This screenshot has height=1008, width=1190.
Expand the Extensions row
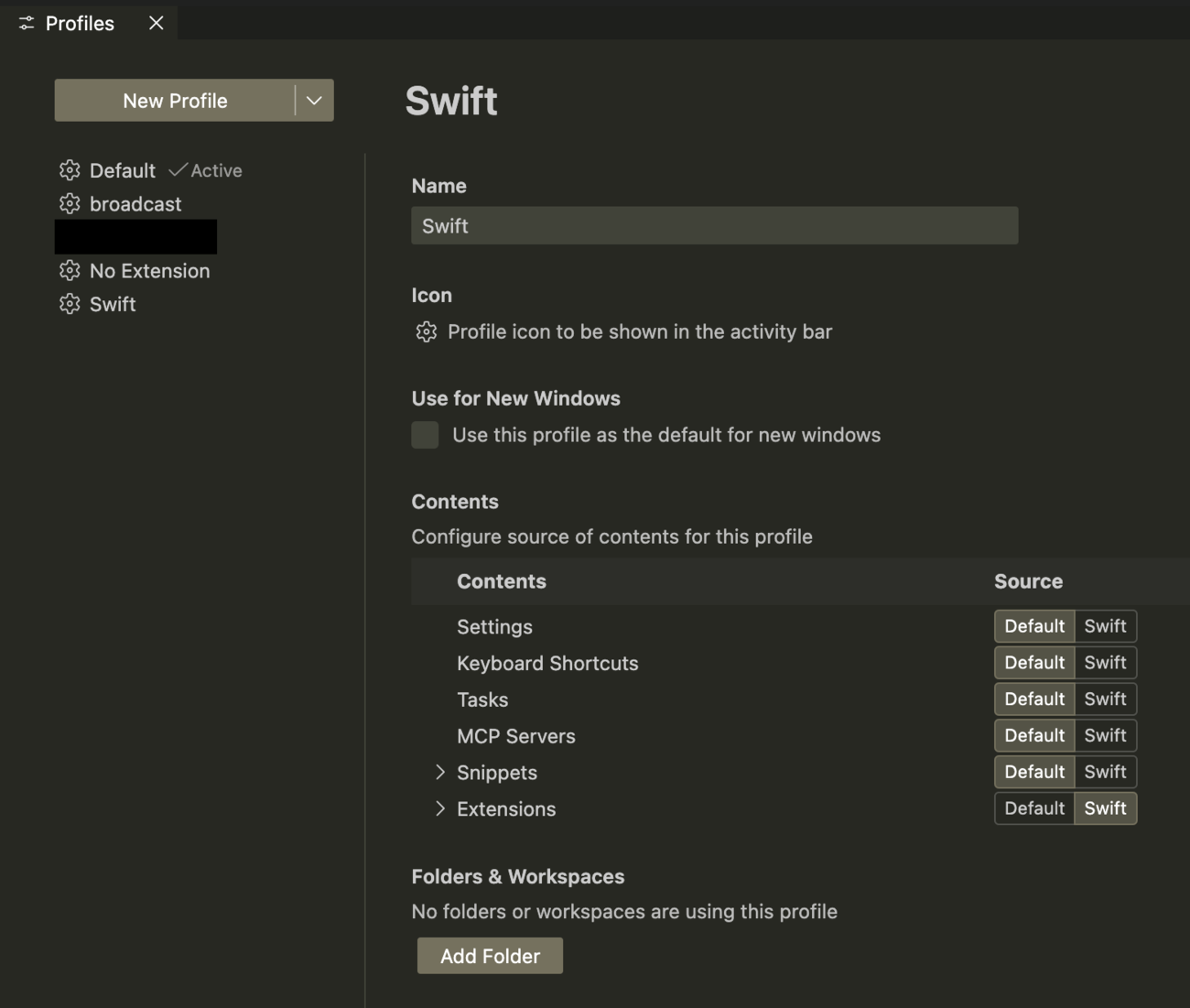tap(440, 808)
